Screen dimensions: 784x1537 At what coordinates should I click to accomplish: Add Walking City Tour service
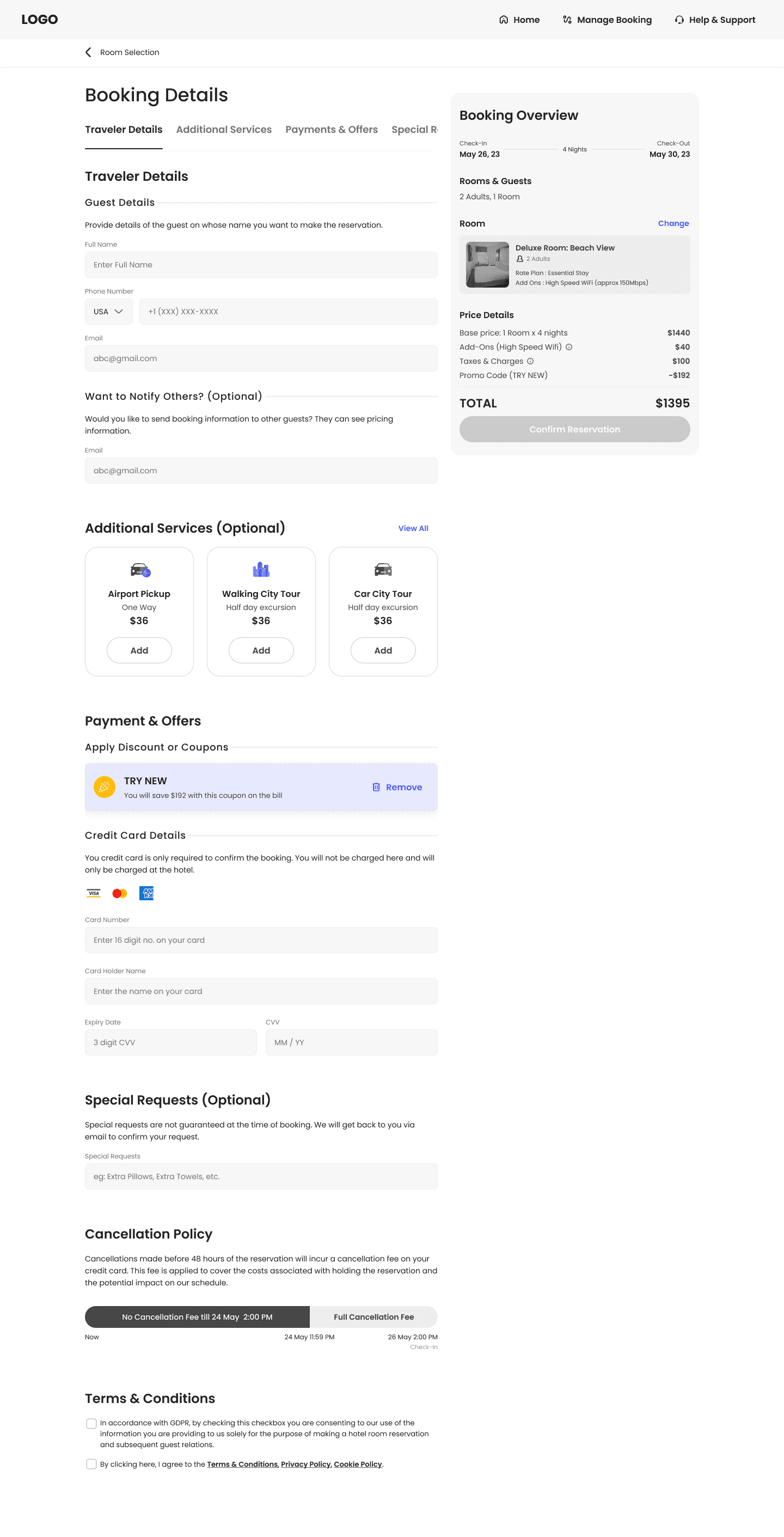261,650
